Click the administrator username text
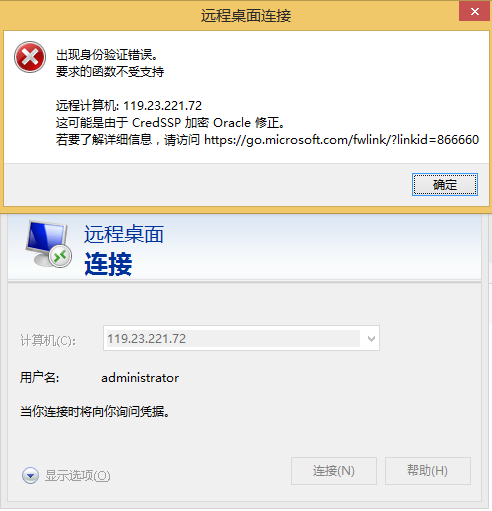Image resolution: width=492 pixels, height=511 pixels. click(x=140, y=378)
